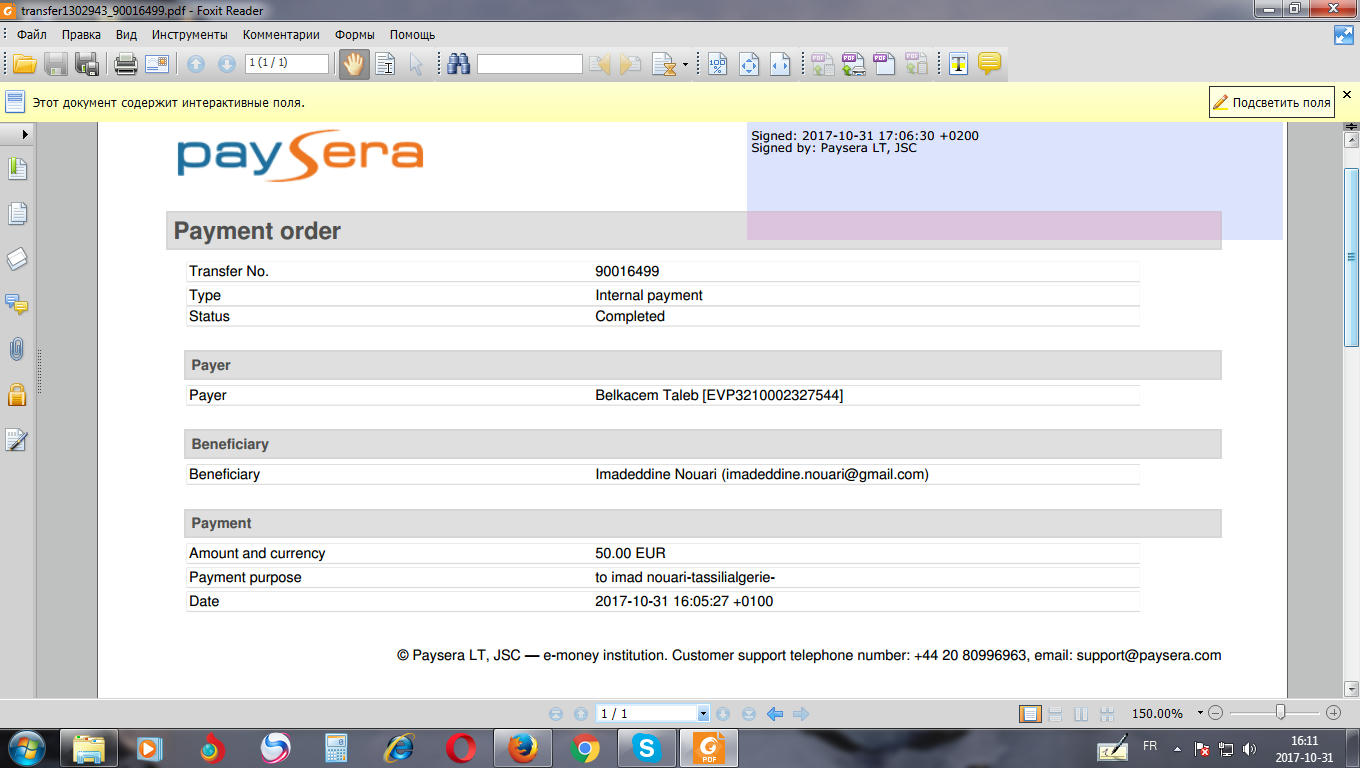Open the Security padlock panel
This screenshot has height=768, width=1360.
click(17, 394)
